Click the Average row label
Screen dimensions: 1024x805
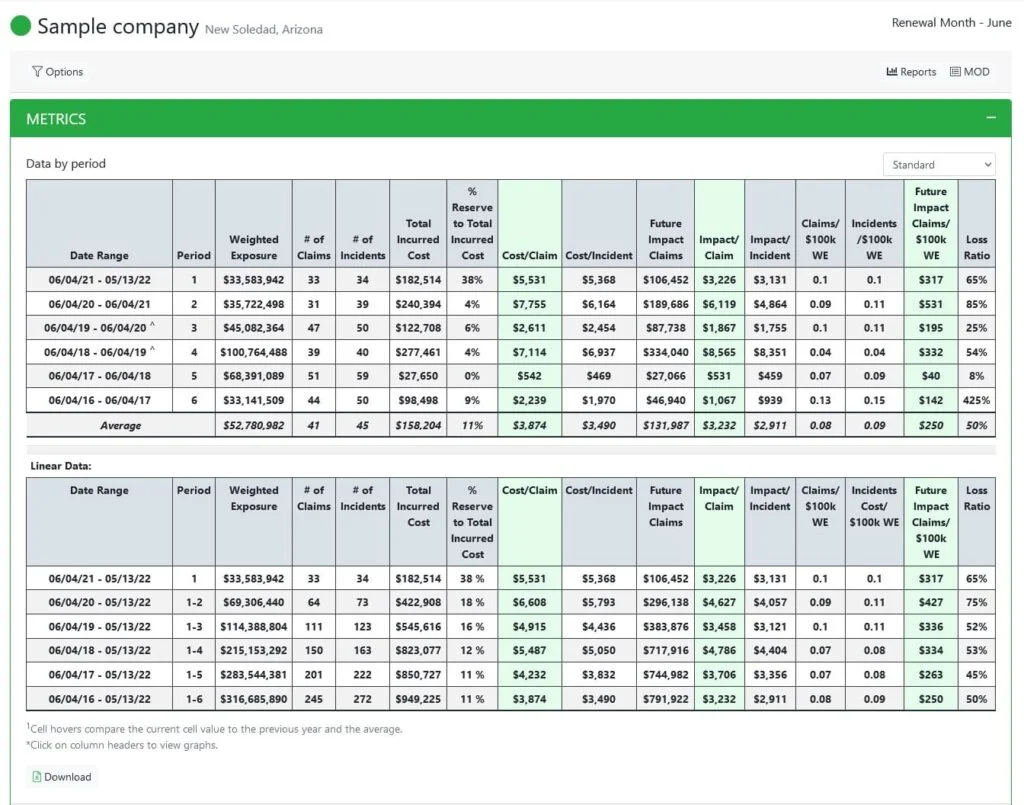click(x=121, y=426)
